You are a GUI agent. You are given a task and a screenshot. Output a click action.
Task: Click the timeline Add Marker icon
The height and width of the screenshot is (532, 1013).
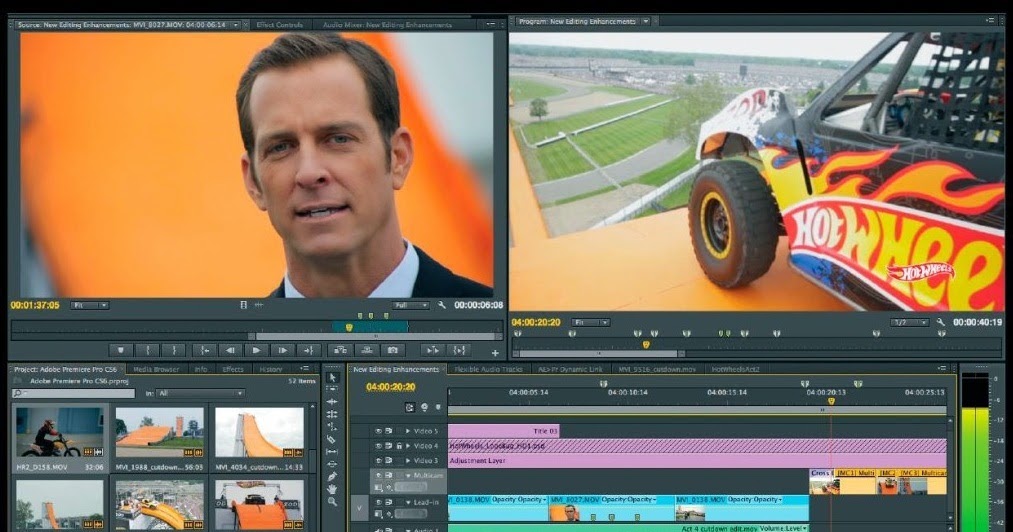[438, 407]
